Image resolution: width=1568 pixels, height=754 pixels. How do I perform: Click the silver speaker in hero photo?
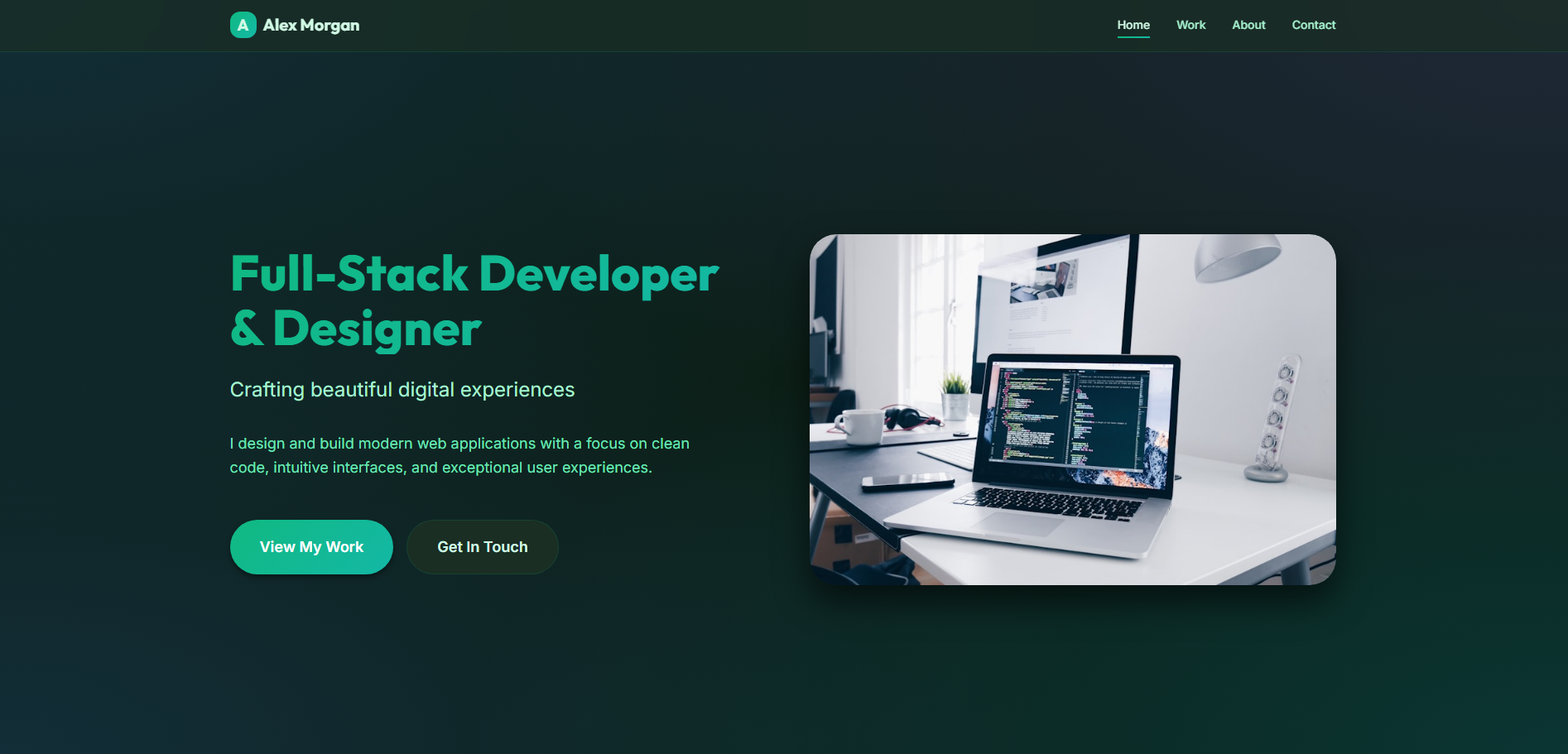click(x=1273, y=418)
